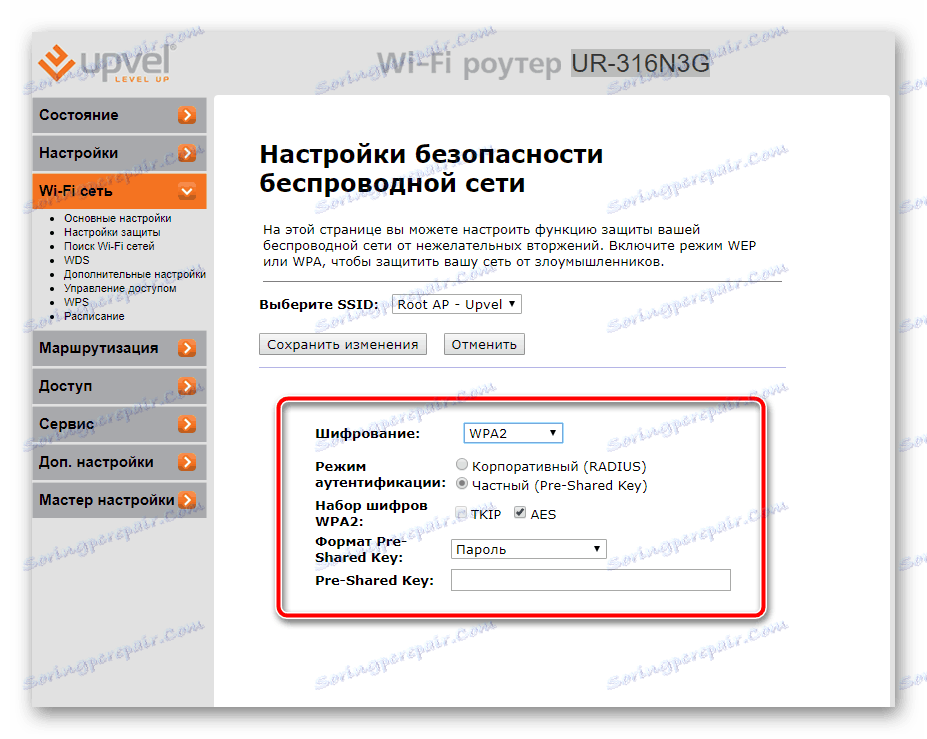Open Доп. настройки section
This screenshot has width=927, height=739.
119,462
